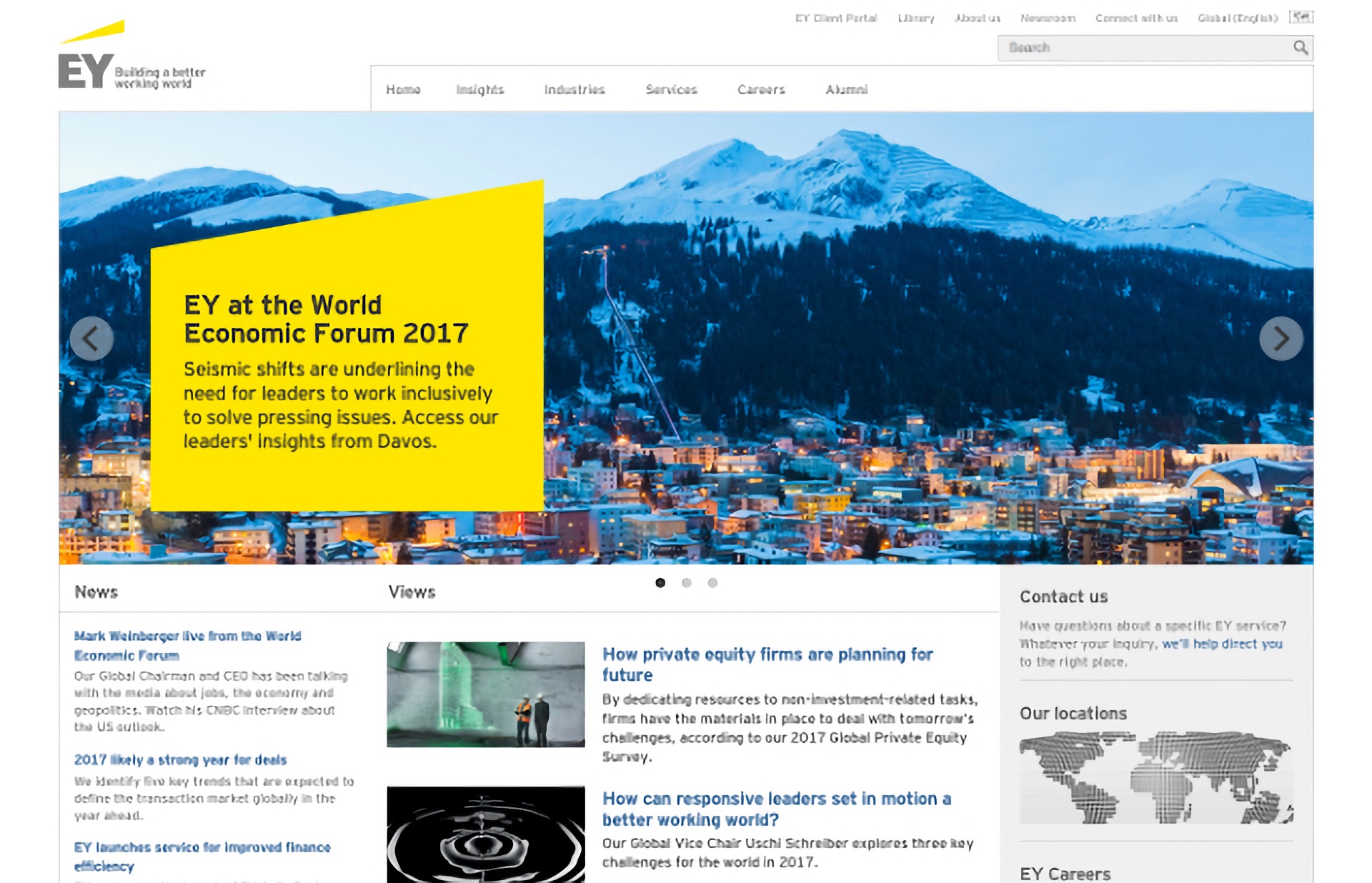Click the EY Careers heading

tap(1065, 874)
